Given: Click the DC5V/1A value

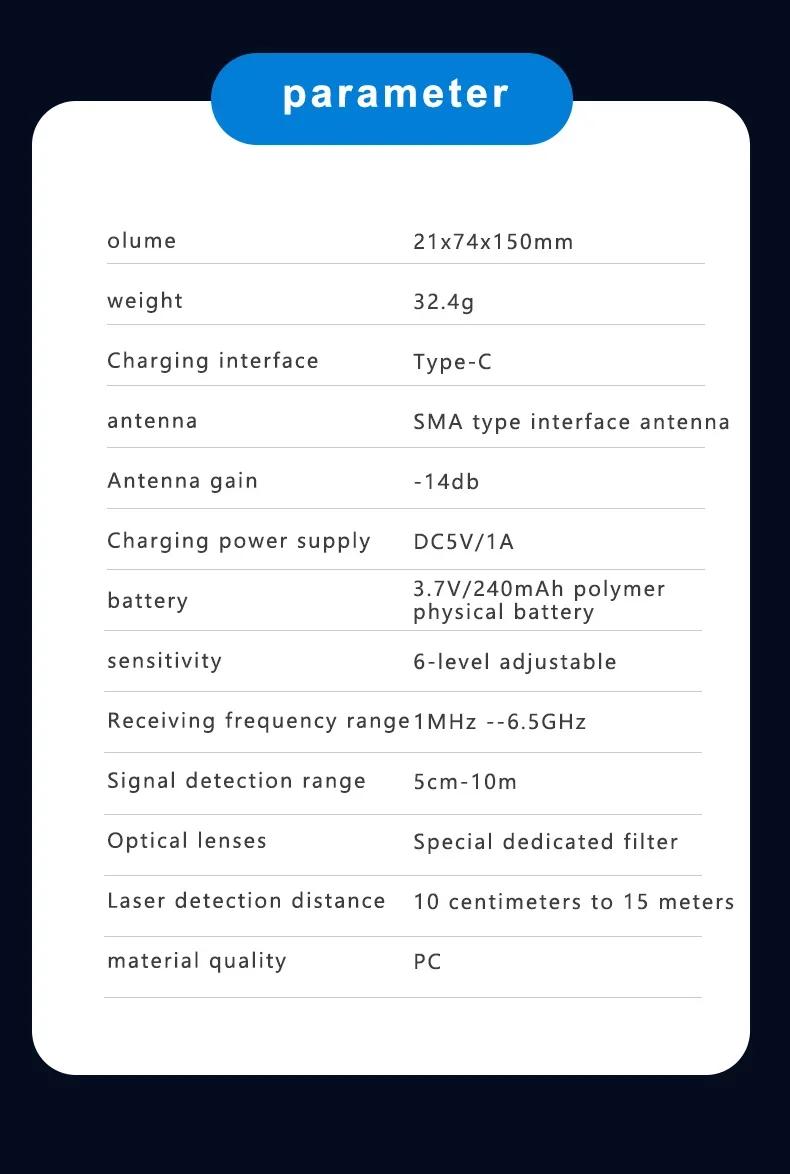Looking at the screenshot, I should [464, 542].
